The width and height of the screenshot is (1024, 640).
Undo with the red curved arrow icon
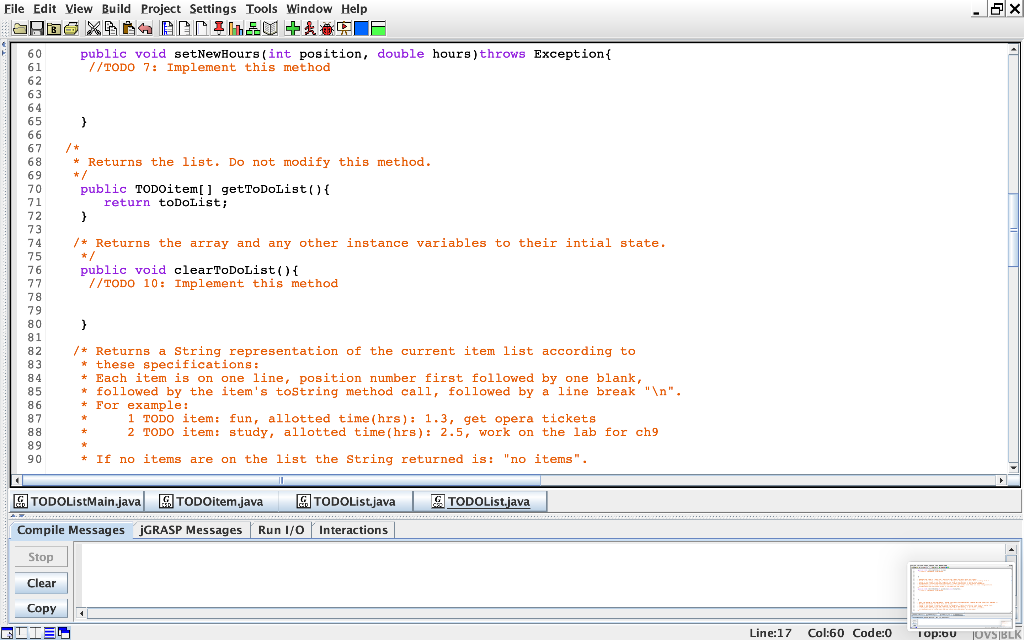tap(145, 28)
